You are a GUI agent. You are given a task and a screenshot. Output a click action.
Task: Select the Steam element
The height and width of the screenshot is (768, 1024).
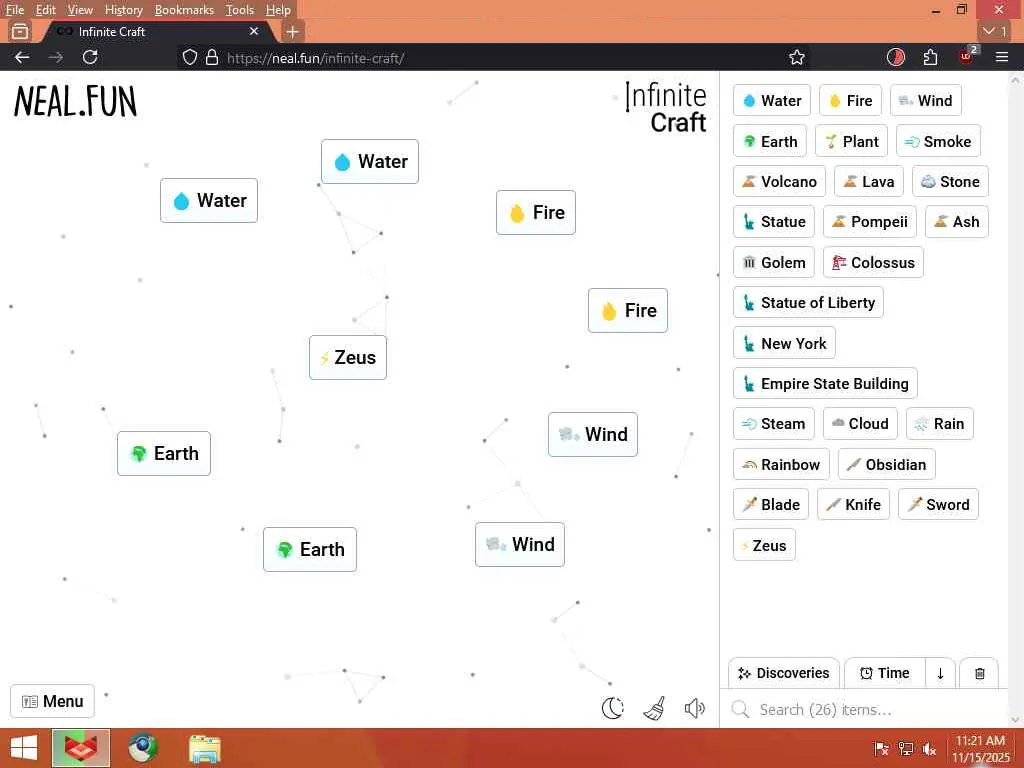774,424
